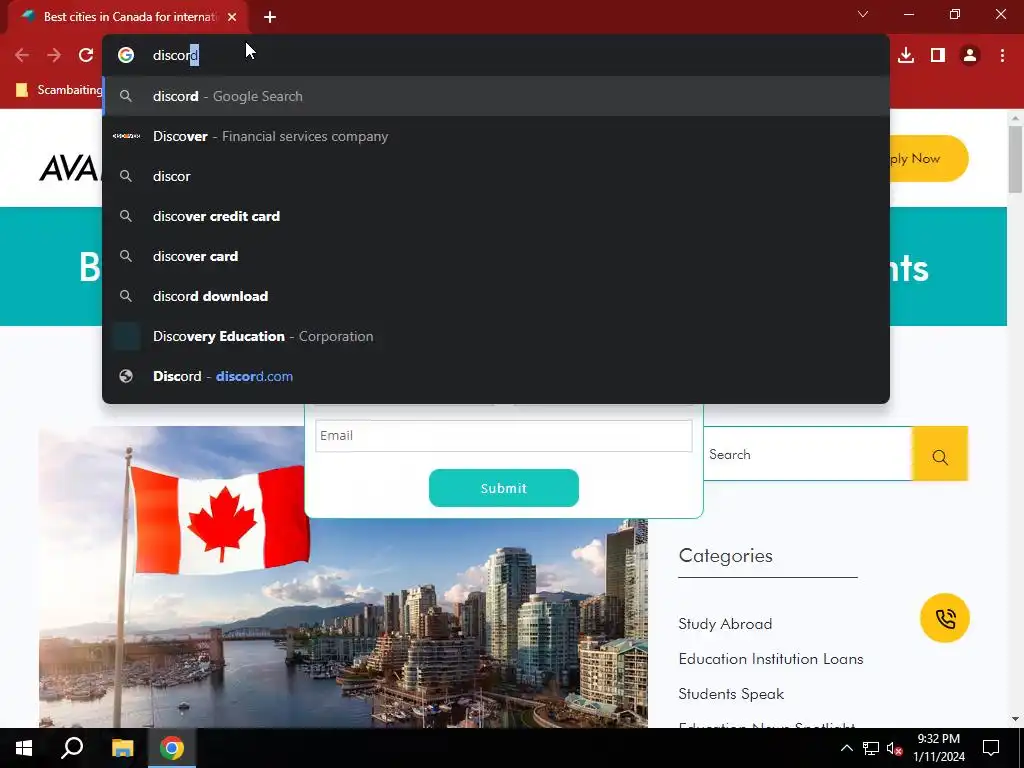
Task: Click the 'Apply Now' yellow button
Action: point(929,159)
